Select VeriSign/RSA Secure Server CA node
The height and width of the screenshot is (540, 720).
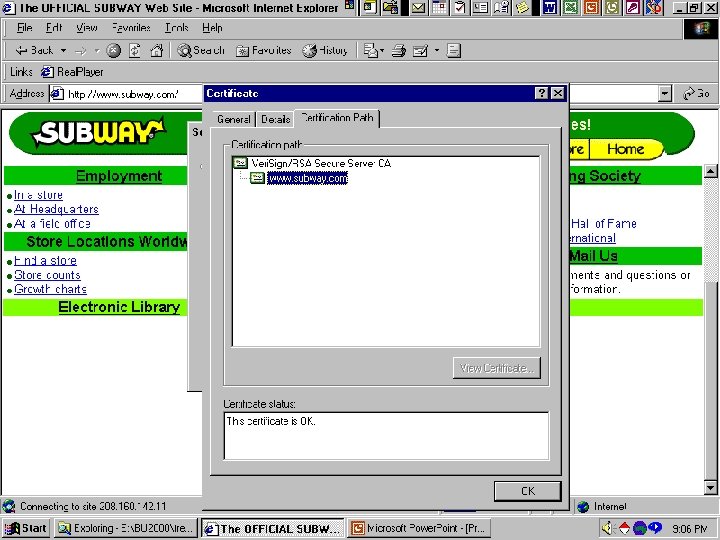tap(321, 163)
